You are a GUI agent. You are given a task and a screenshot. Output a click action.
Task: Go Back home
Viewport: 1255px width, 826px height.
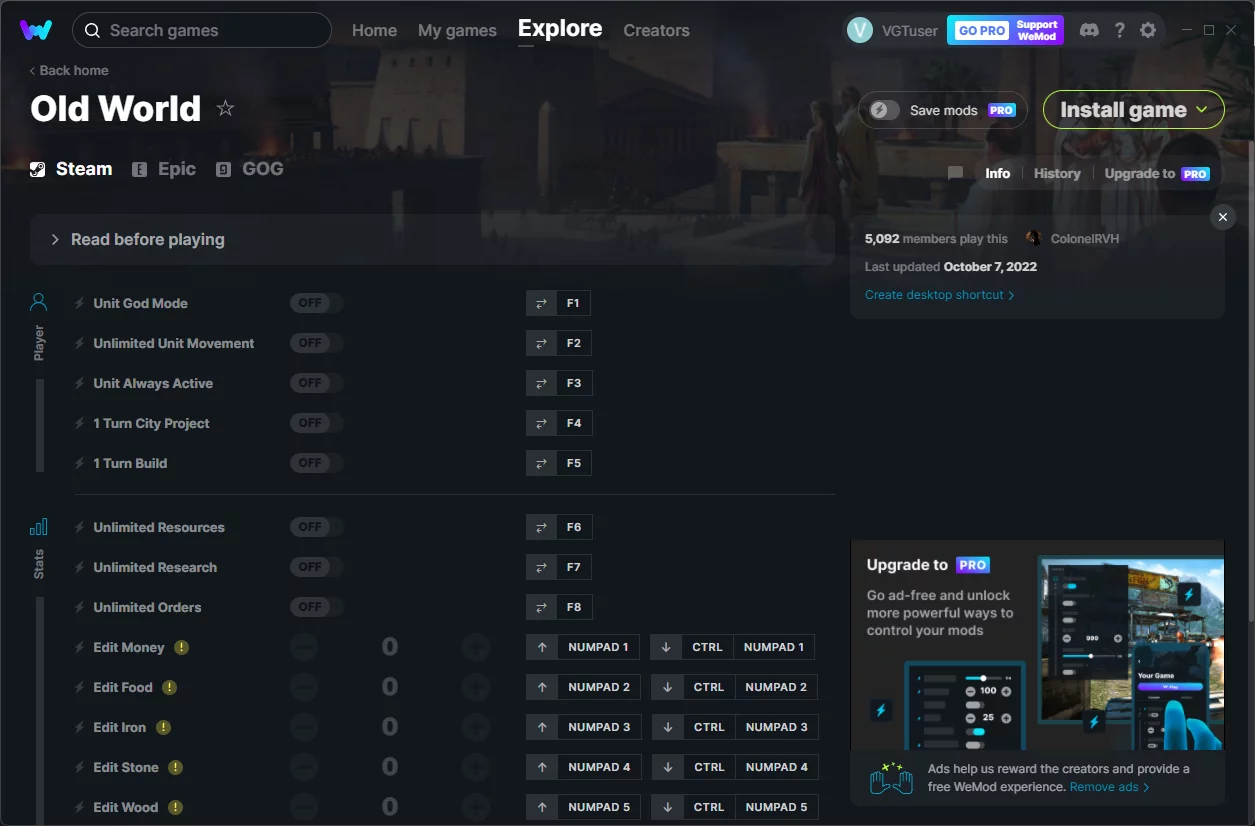coord(69,70)
